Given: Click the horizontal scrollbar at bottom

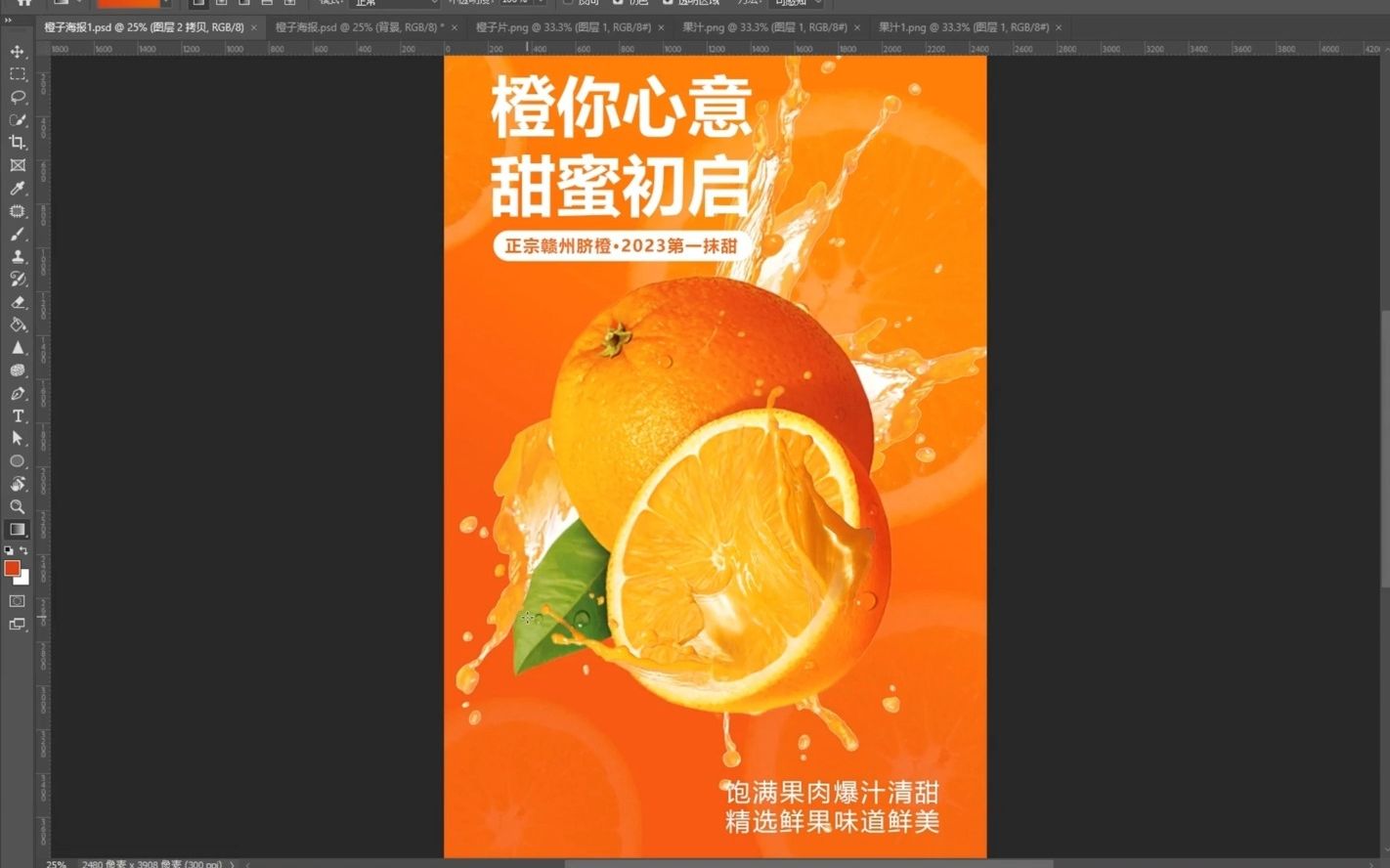Looking at the screenshot, I should tap(809, 864).
